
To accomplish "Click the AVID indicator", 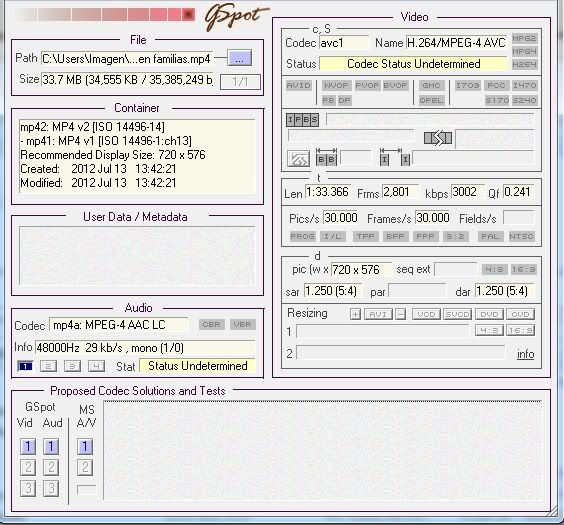I will click(x=299, y=85).
